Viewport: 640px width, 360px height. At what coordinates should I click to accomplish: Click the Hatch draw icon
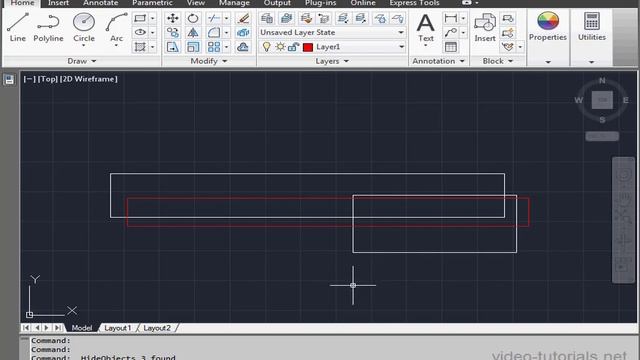point(140,47)
